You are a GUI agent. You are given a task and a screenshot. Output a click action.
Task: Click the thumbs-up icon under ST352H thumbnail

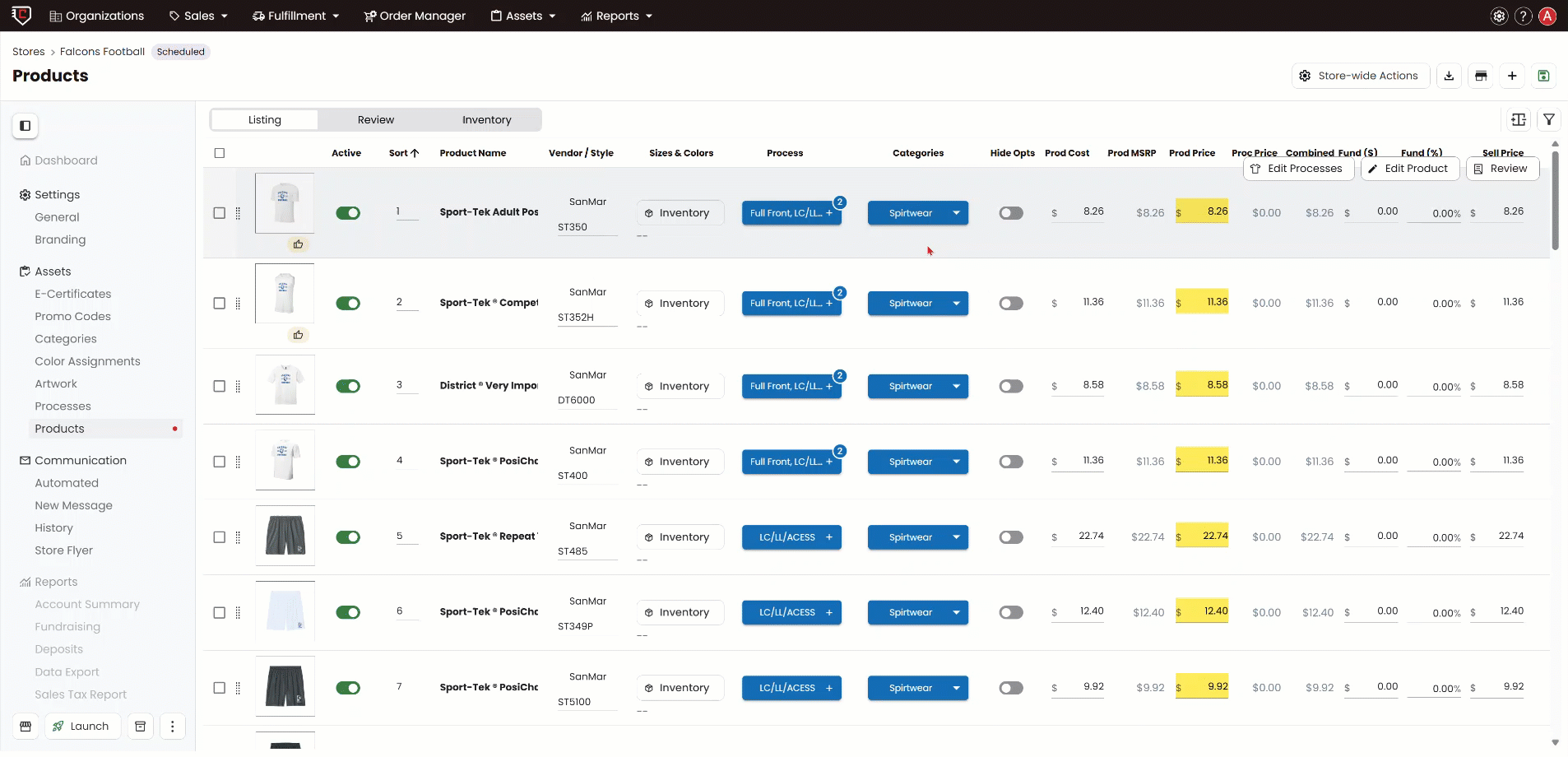(x=299, y=335)
